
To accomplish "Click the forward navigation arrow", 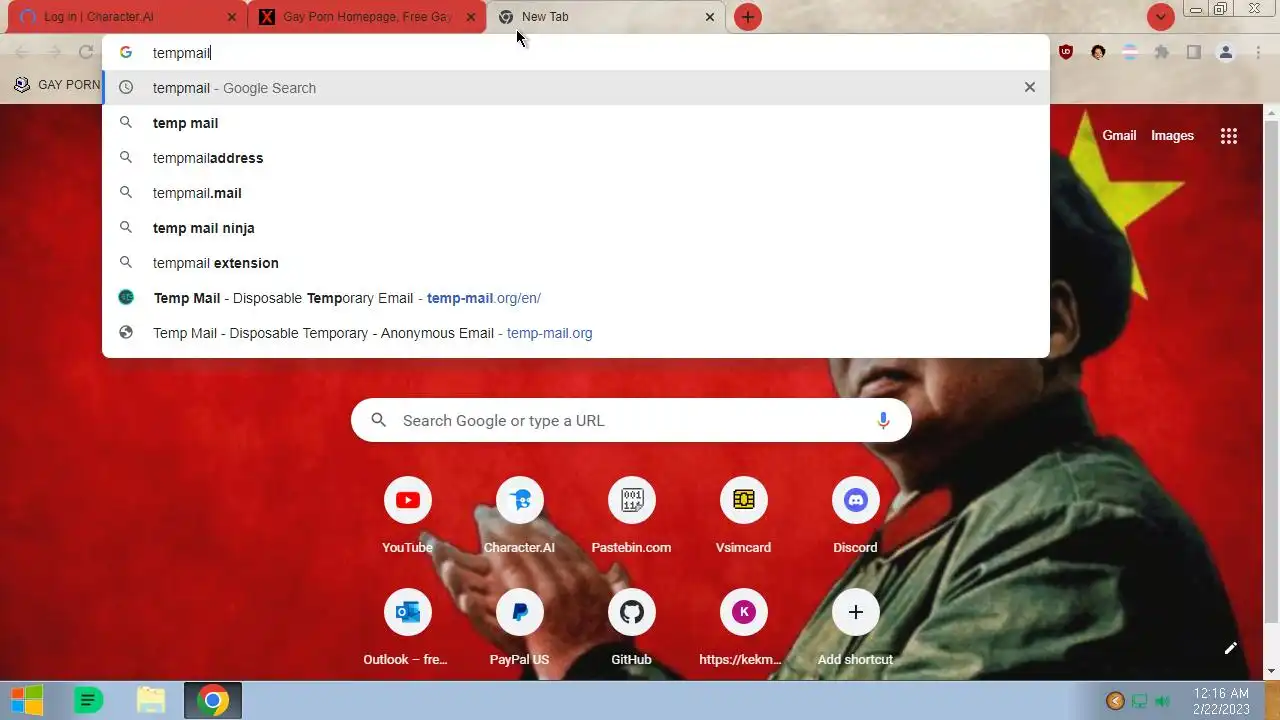I will 54,52.
